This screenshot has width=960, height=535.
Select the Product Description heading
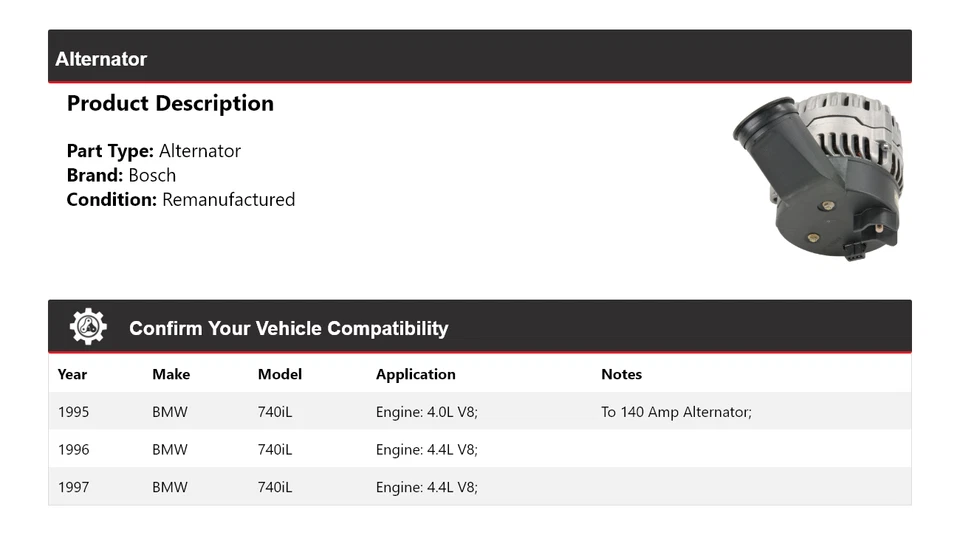coord(170,103)
